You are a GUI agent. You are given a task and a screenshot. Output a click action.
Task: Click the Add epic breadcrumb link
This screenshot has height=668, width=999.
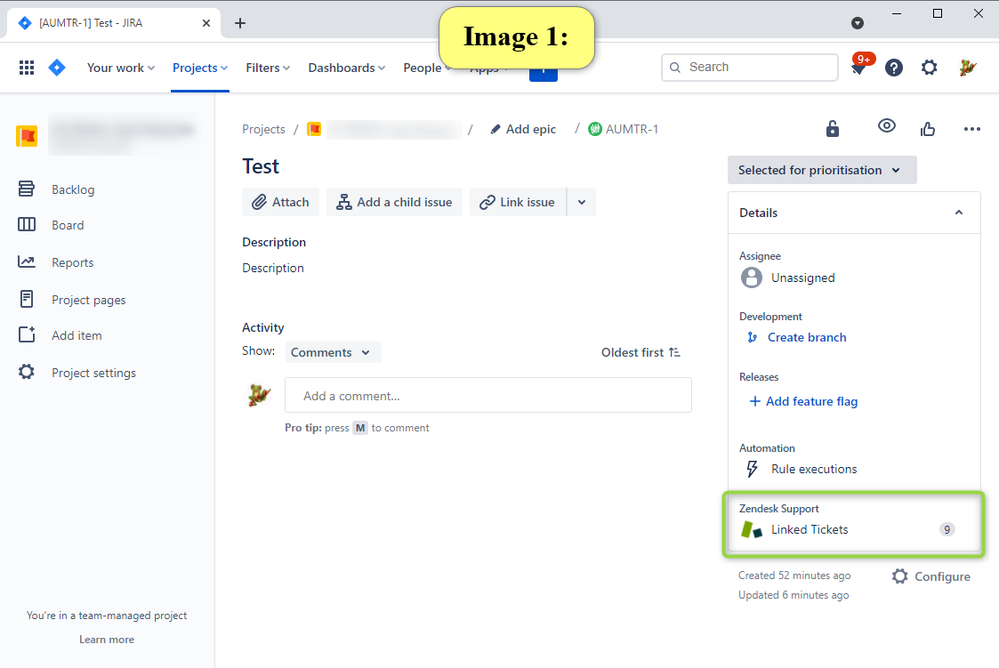(522, 129)
